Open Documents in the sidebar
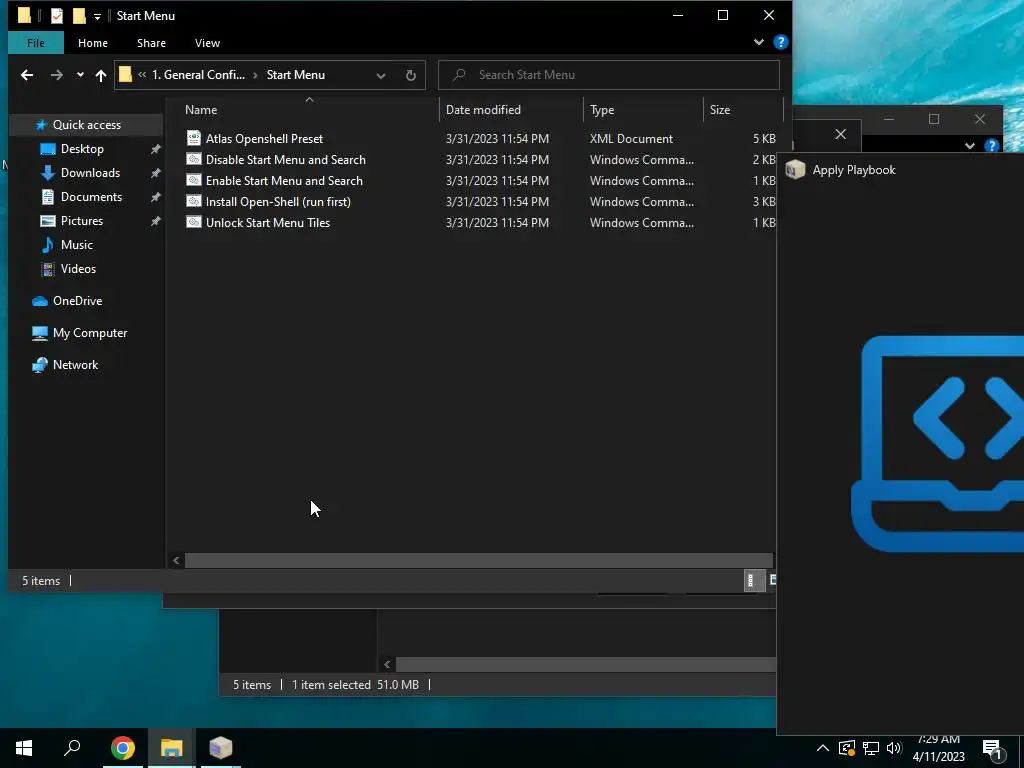 [91, 197]
